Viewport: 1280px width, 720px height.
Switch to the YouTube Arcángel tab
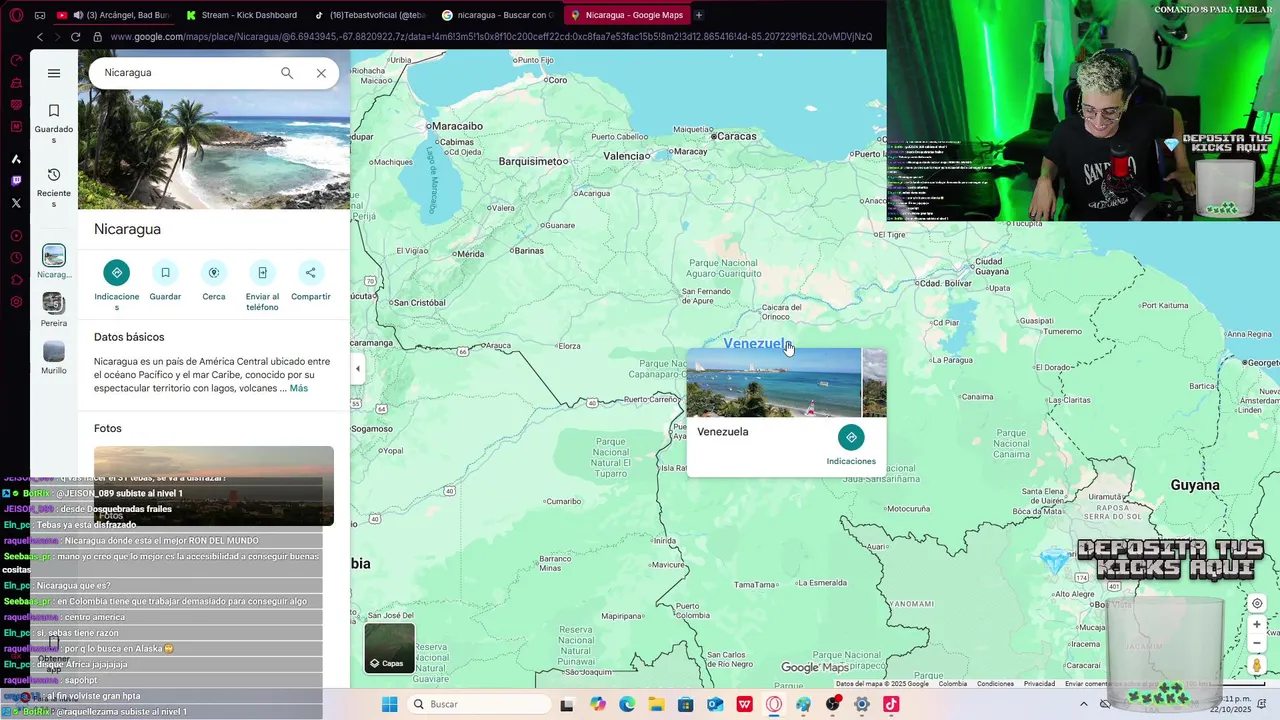click(116, 15)
